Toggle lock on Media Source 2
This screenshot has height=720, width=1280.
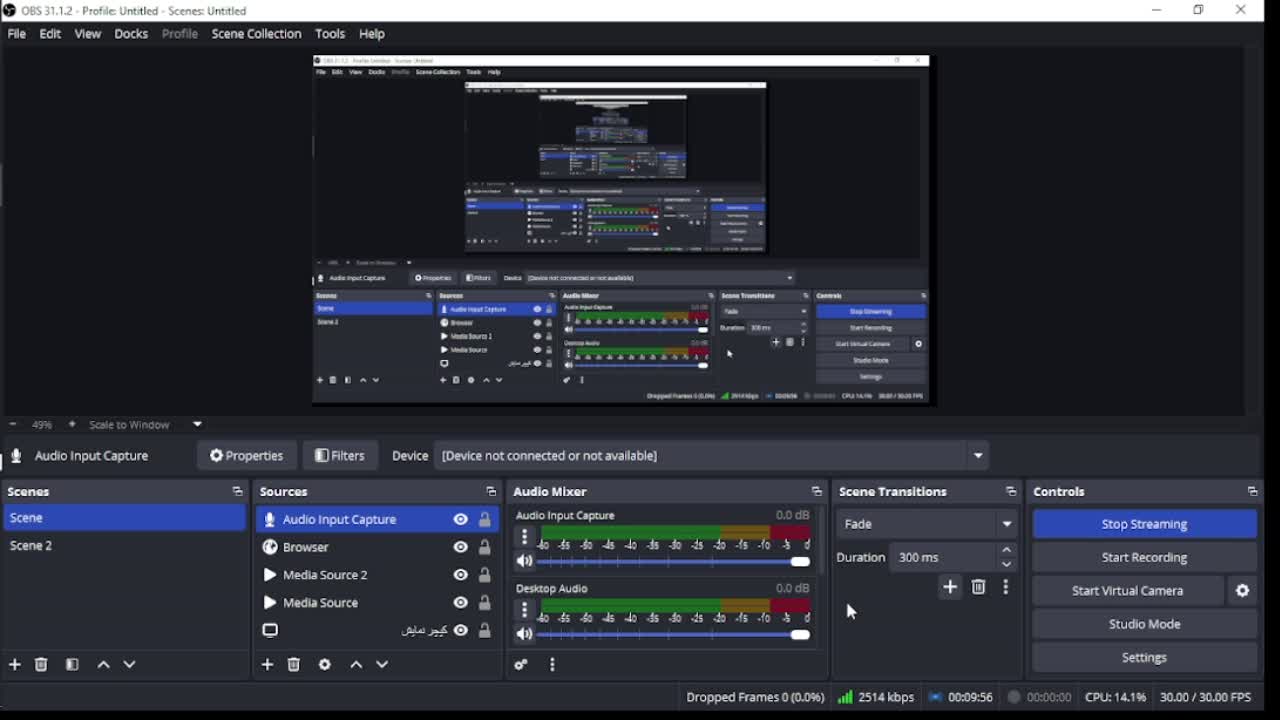484,575
